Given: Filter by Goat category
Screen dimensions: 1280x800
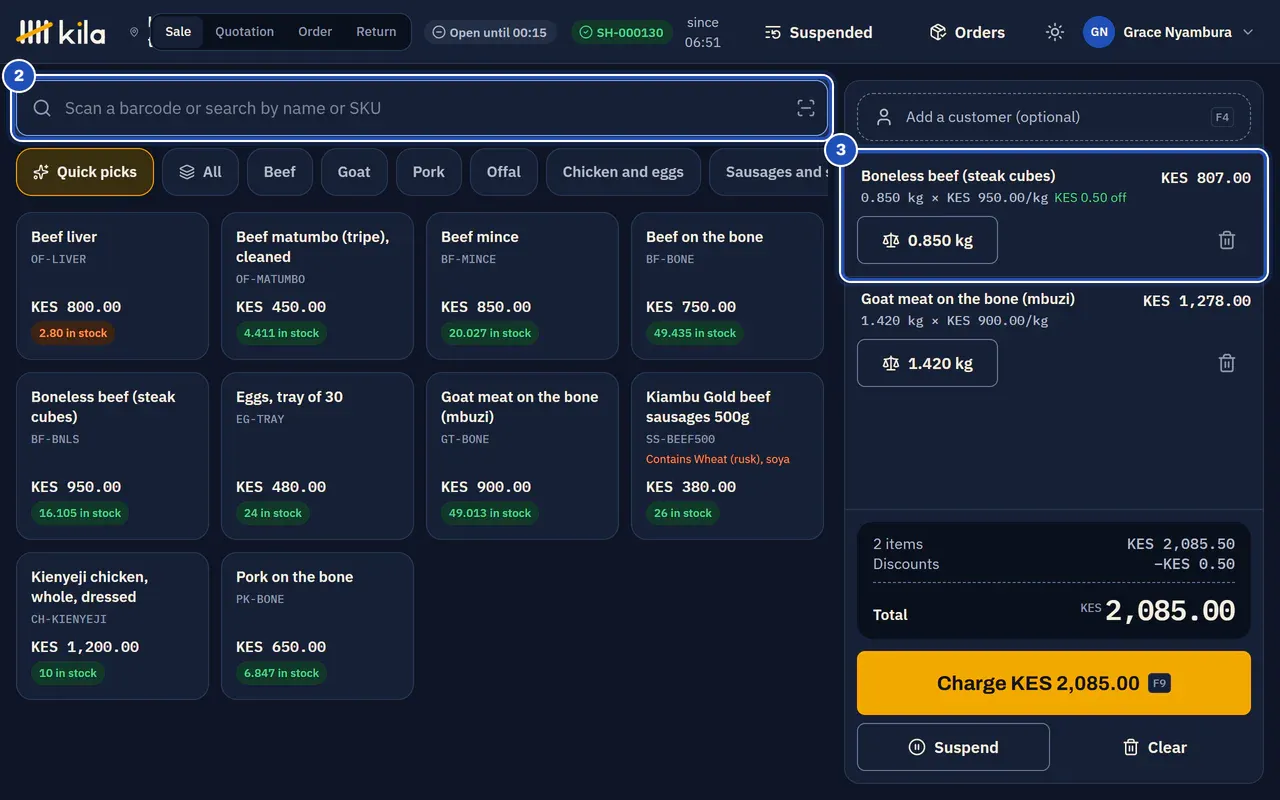Looking at the screenshot, I should click(354, 172).
